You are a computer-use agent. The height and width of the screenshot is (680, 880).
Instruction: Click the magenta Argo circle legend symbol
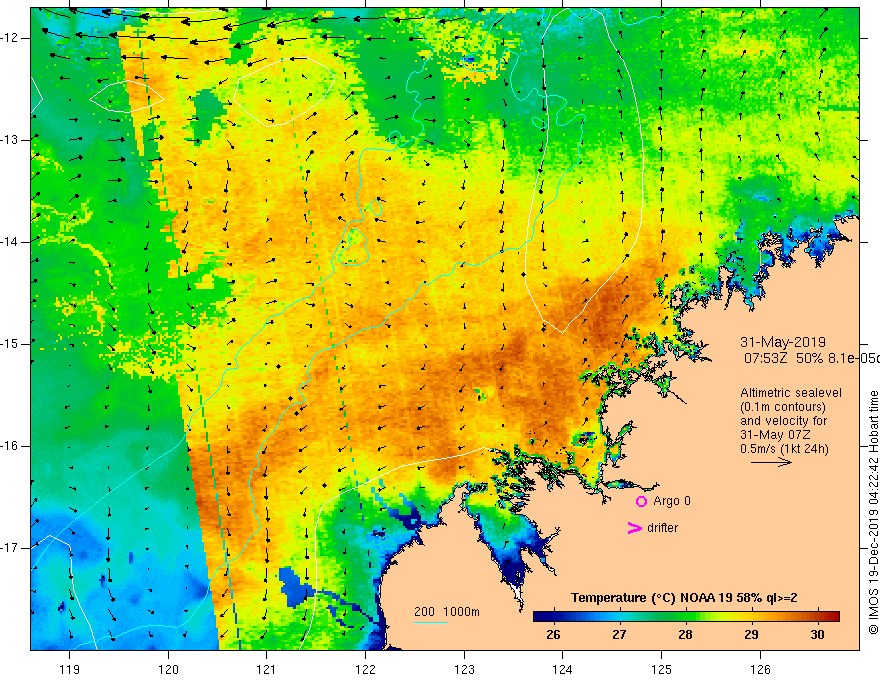641,501
